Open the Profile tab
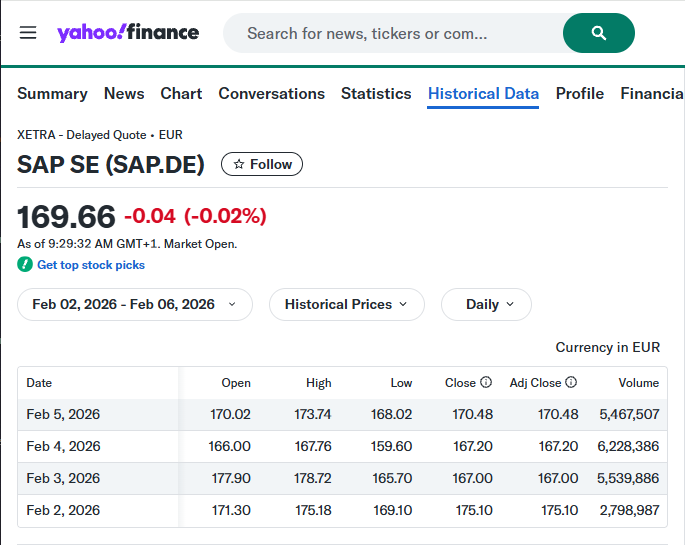The width and height of the screenshot is (685, 545). click(x=580, y=93)
